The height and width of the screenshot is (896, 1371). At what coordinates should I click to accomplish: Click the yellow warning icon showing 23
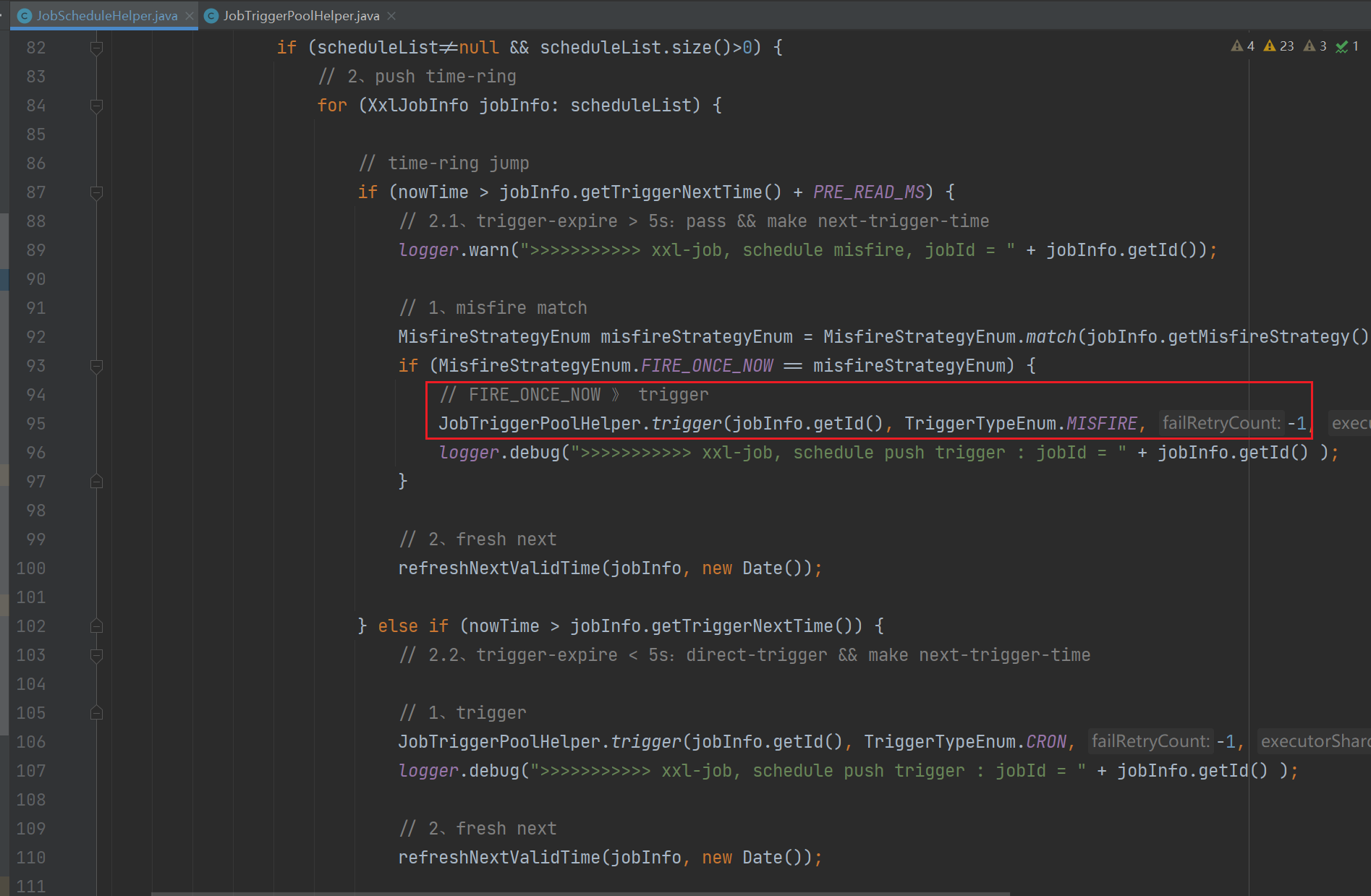[x=1270, y=46]
